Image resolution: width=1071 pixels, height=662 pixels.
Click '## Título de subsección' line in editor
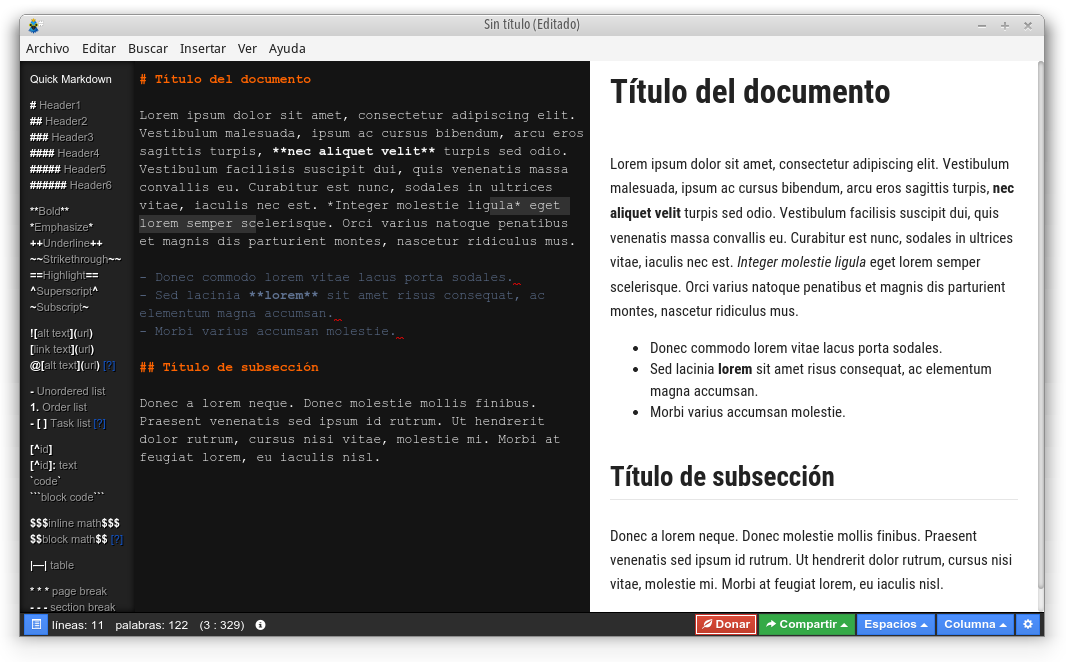(229, 368)
